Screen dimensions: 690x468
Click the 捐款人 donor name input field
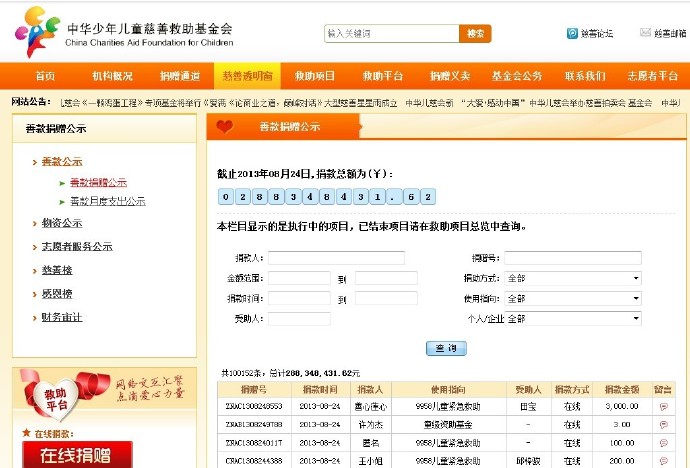[x=336, y=258]
